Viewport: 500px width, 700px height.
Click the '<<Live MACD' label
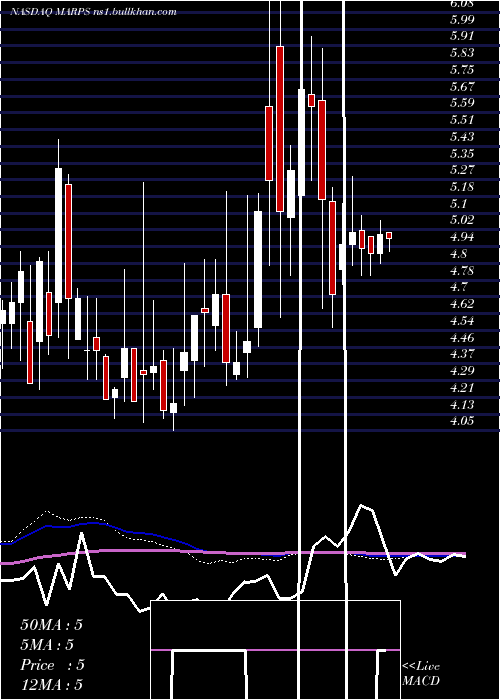421,674
